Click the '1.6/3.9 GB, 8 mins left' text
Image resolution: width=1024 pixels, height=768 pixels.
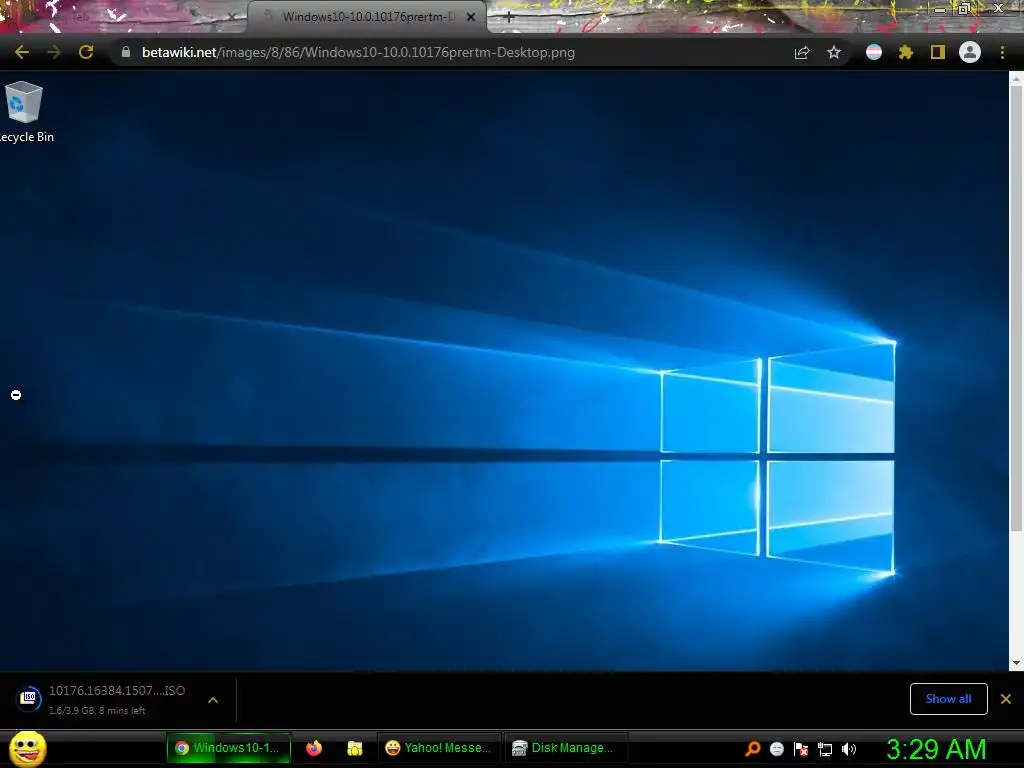click(97, 711)
